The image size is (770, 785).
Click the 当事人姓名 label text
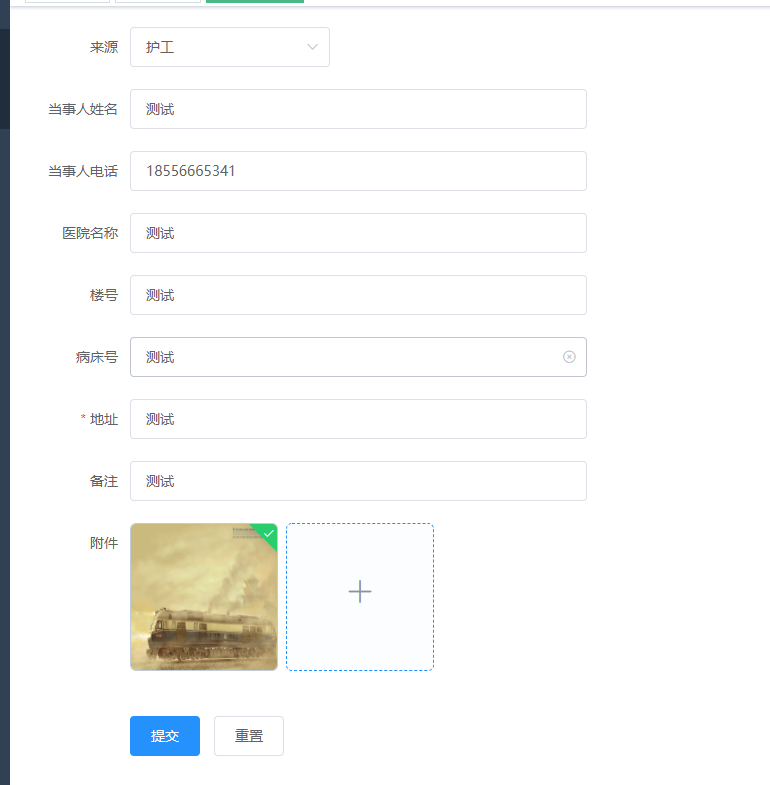[x=83, y=109]
